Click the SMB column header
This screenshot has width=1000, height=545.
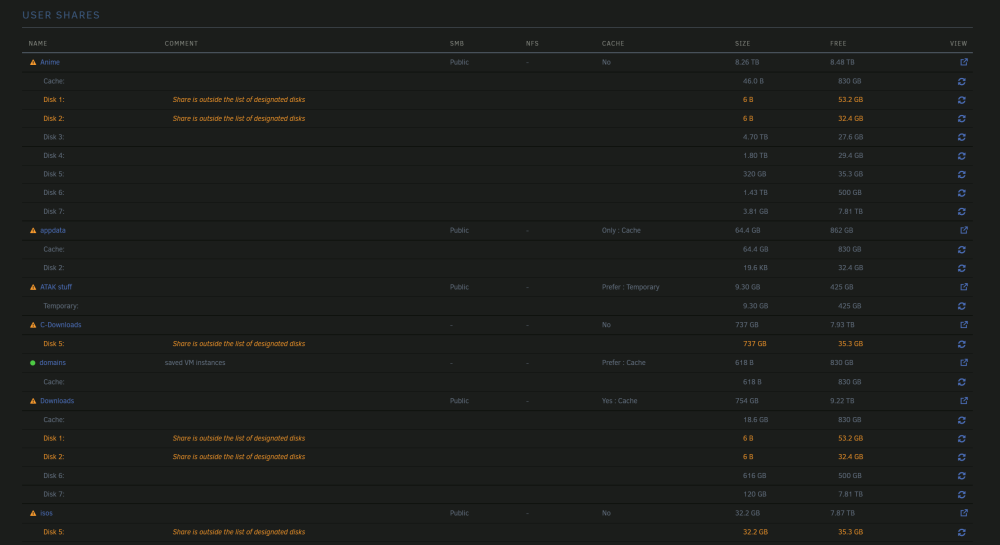point(457,43)
